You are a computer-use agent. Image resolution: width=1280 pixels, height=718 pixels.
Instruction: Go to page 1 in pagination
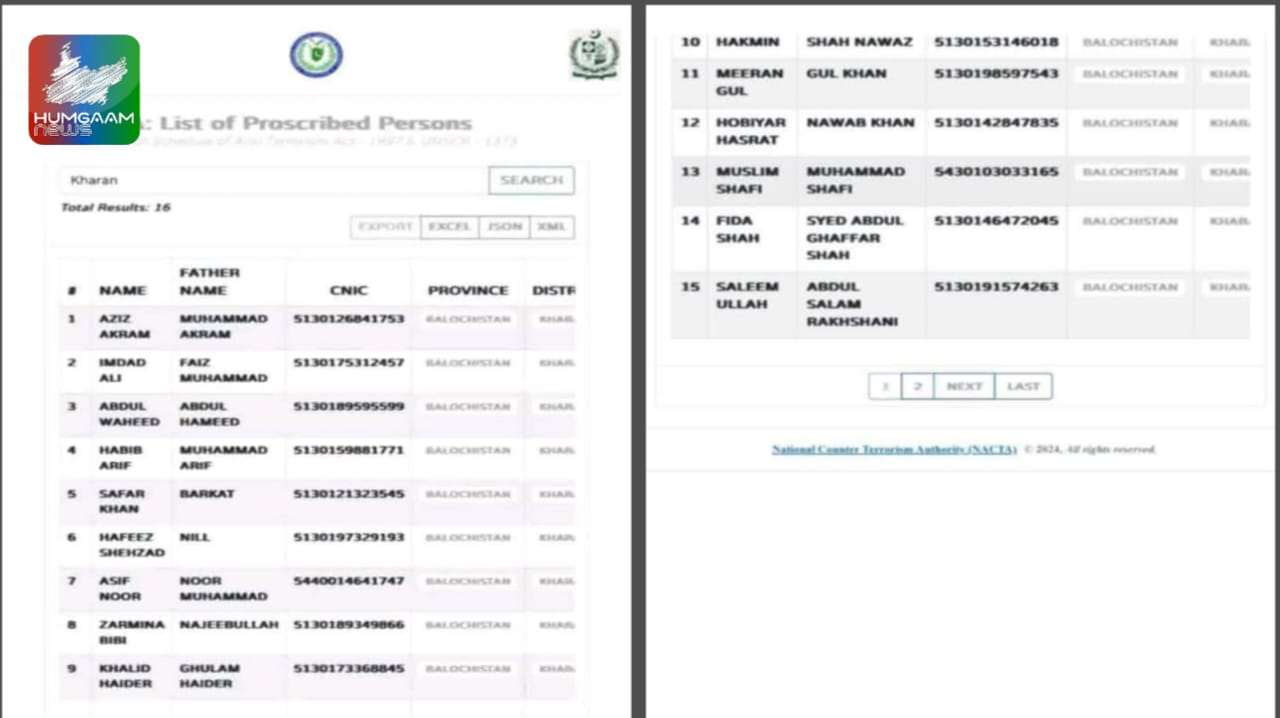pos(885,386)
